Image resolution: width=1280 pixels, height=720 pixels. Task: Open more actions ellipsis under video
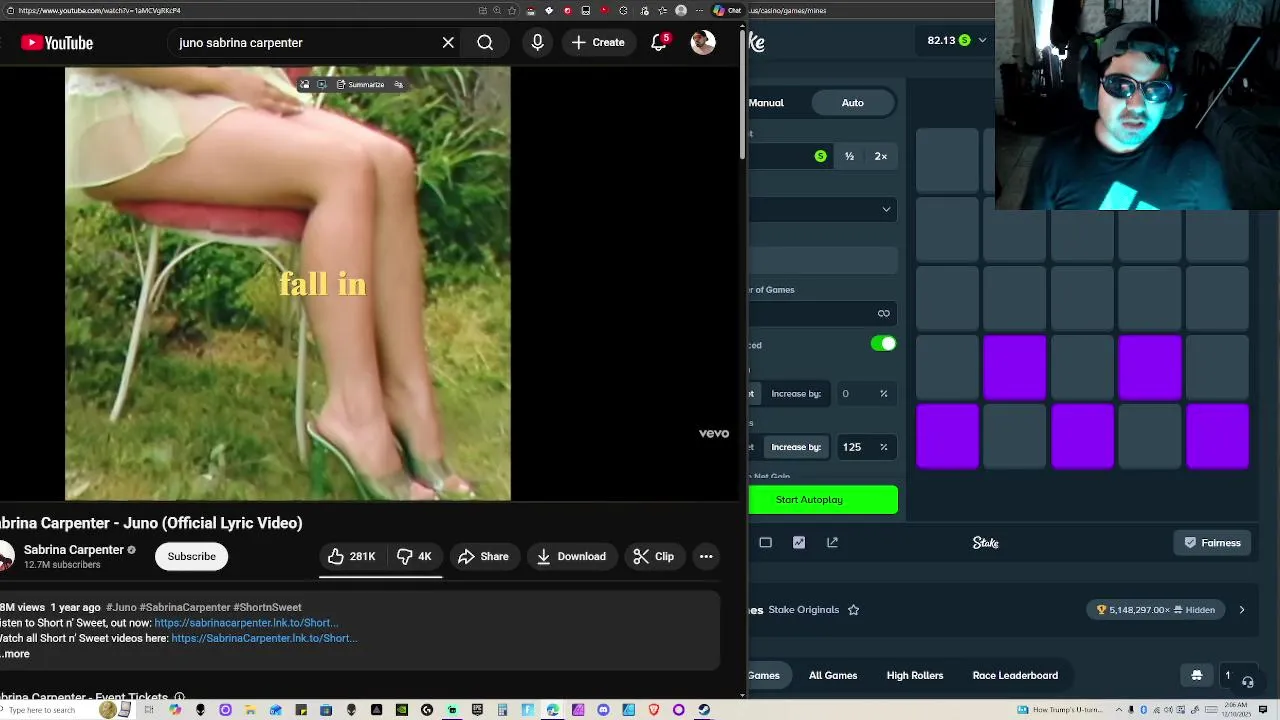coord(706,556)
